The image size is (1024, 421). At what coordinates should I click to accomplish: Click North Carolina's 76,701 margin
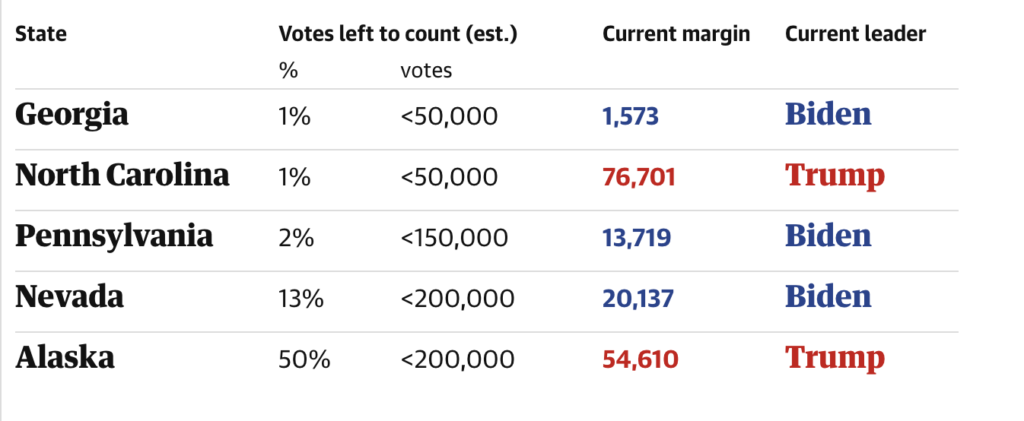pos(639,178)
